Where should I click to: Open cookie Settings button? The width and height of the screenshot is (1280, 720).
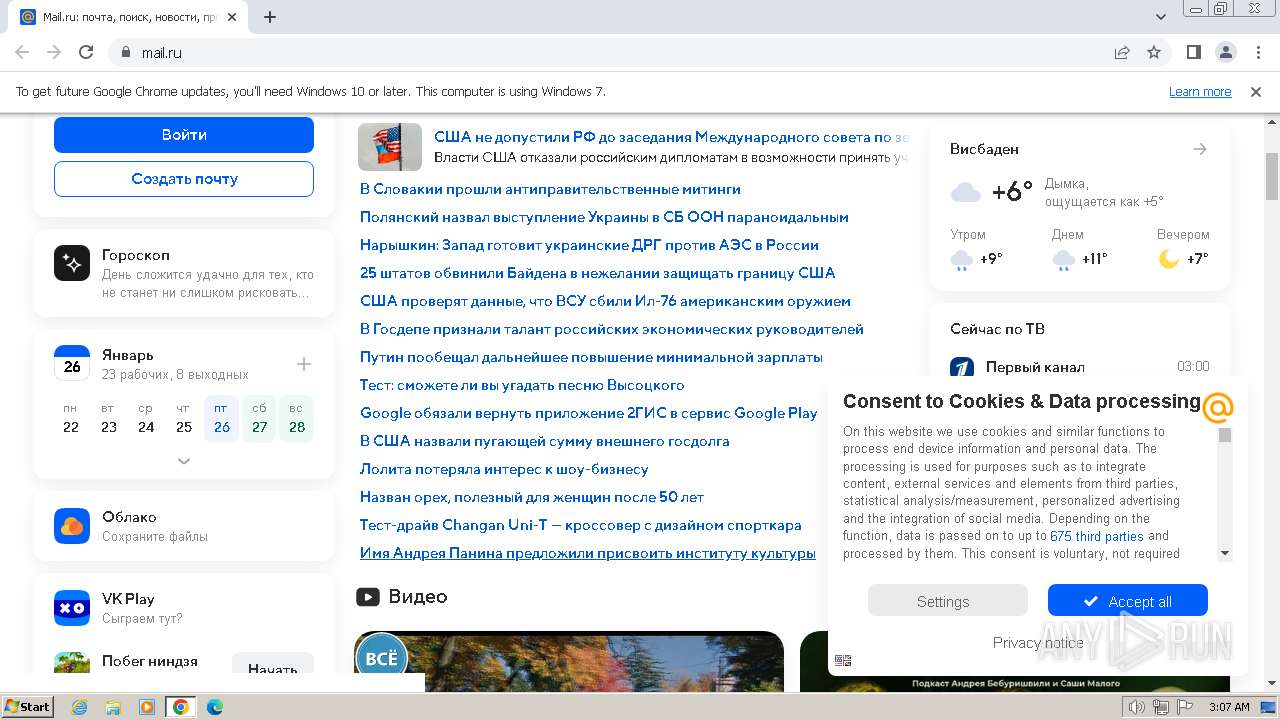pyautogui.click(x=947, y=600)
